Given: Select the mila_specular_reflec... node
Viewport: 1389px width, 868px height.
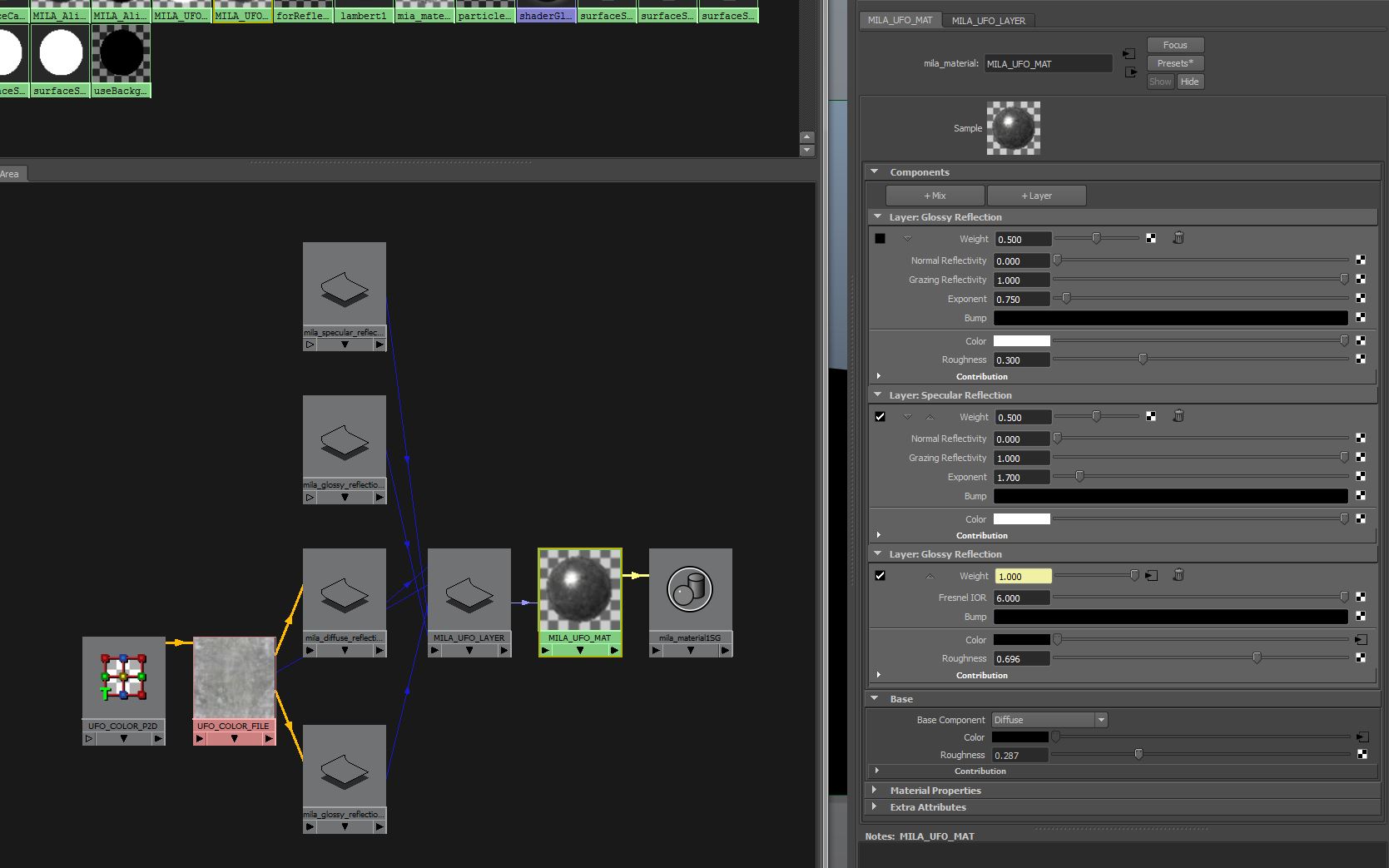Looking at the screenshot, I should (345, 296).
